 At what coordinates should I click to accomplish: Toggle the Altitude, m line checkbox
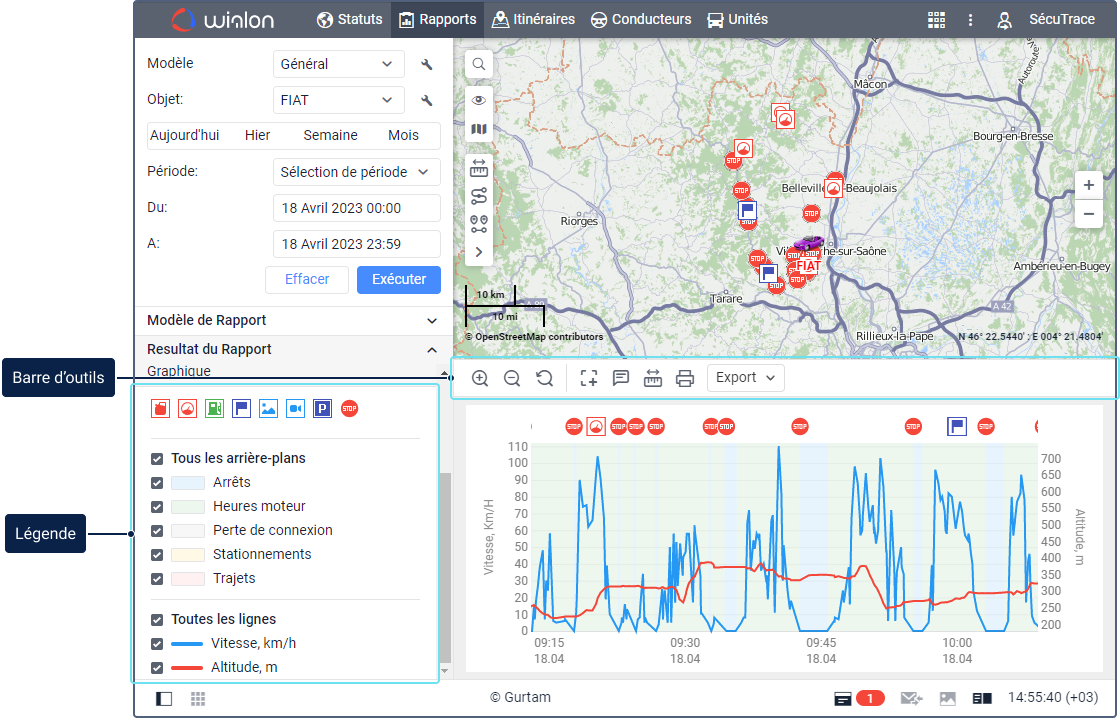click(x=157, y=668)
